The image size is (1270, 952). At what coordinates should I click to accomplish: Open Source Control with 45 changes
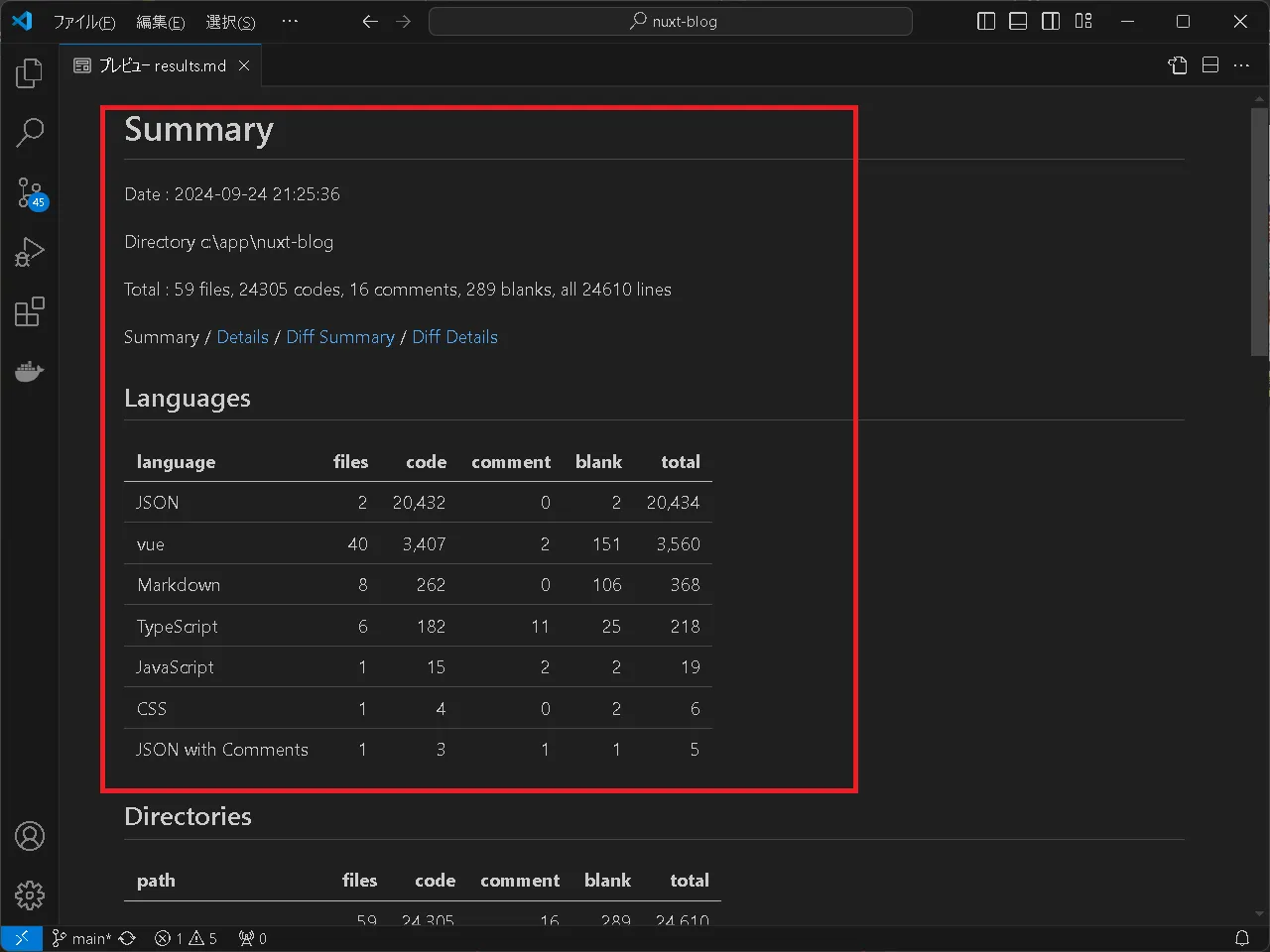pyautogui.click(x=30, y=192)
